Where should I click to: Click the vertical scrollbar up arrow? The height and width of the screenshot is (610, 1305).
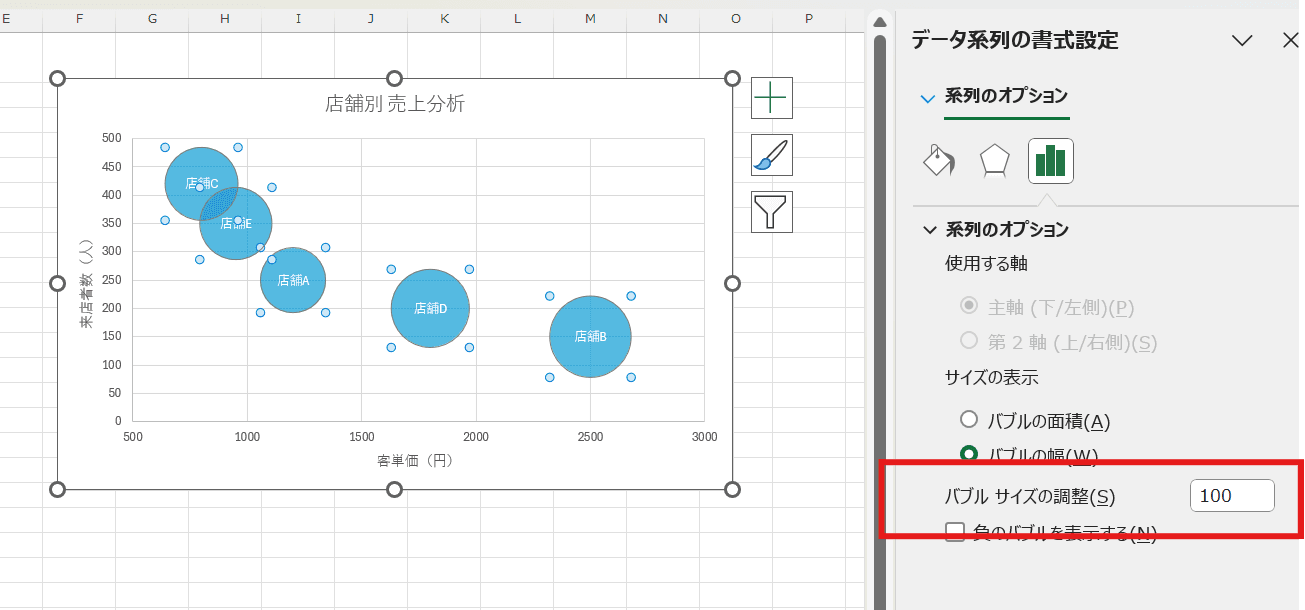(880, 21)
